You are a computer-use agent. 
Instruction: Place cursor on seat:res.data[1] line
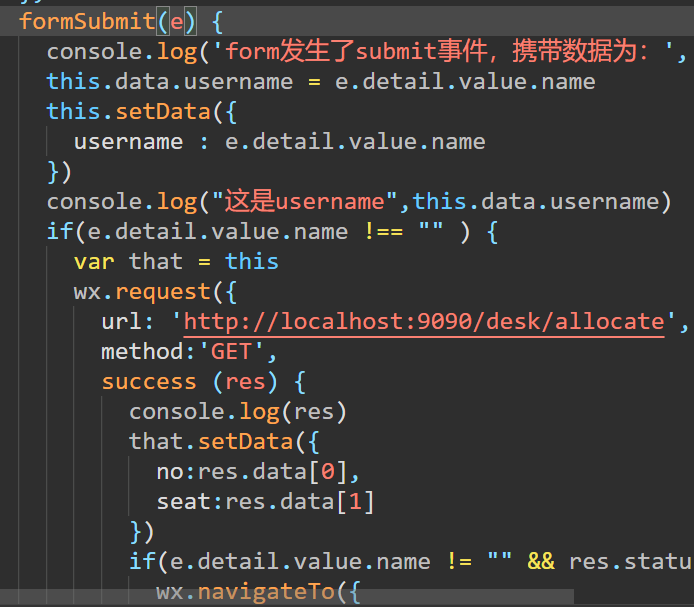click(x=266, y=502)
